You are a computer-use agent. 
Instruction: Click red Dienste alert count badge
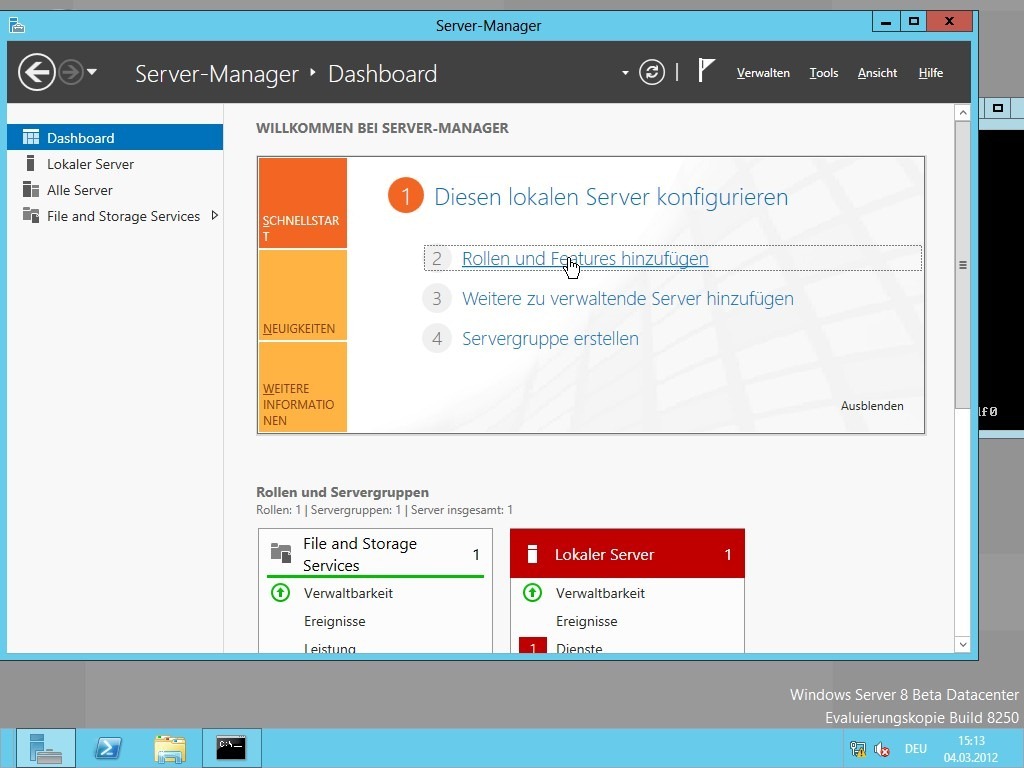[x=532, y=645]
